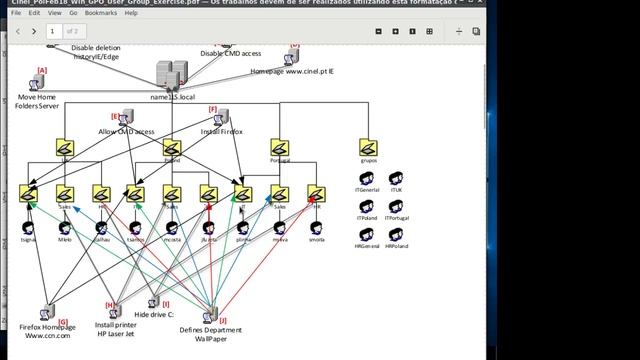
Task: Click the ITUK group icon
Action: click(396, 179)
